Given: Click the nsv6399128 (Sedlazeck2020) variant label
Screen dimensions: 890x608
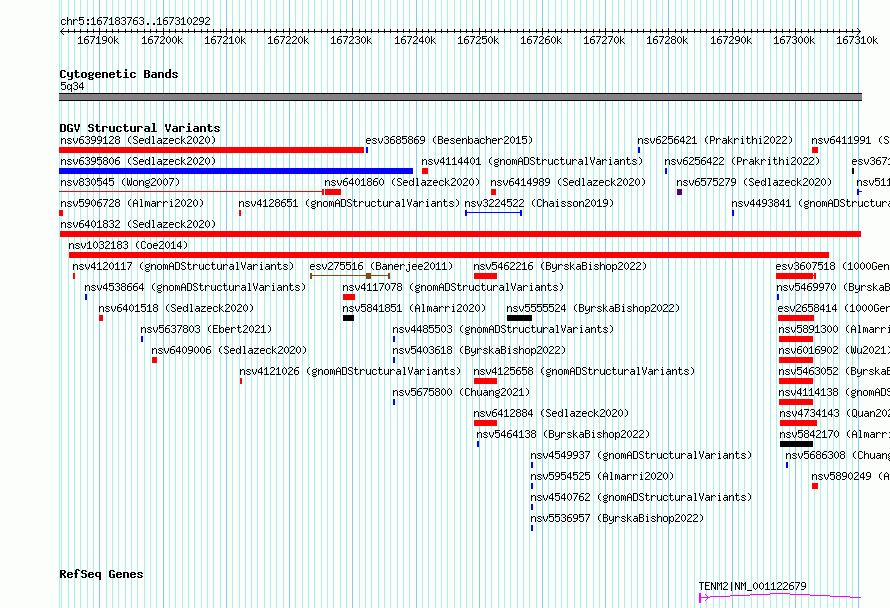Looking at the screenshot, I should point(138,140).
